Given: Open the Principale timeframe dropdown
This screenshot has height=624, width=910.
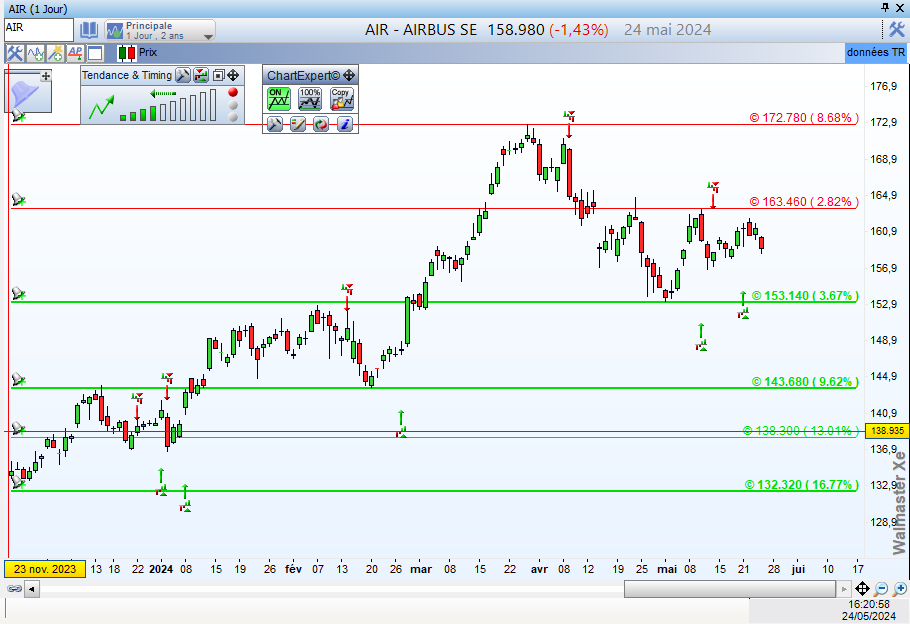Looking at the screenshot, I should (160, 30).
